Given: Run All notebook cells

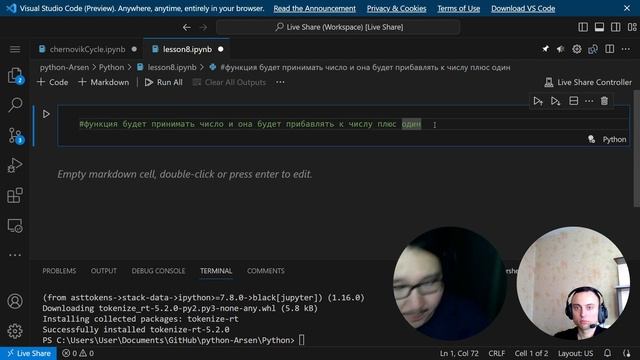Looking at the screenshot, I should coord(164,82).
